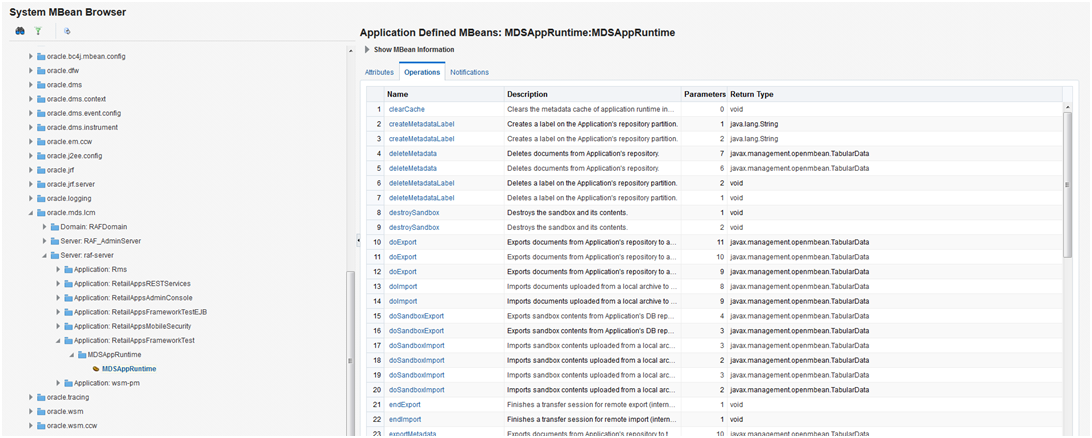The image size is (1092, 438).
Task: Click the folder icon of Application: RetailAppsAdminConsole
Action: (x=68, y=298)
